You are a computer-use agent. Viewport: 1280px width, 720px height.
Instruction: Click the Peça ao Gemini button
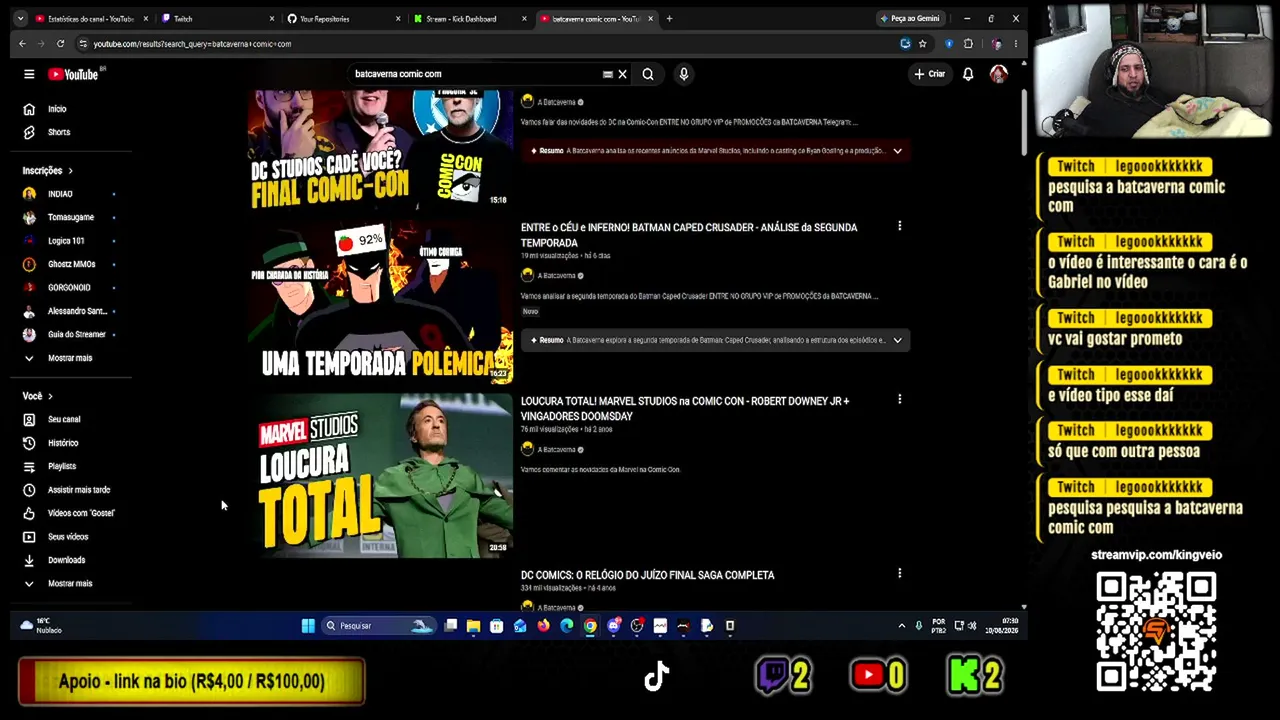(x=909, y=18)
